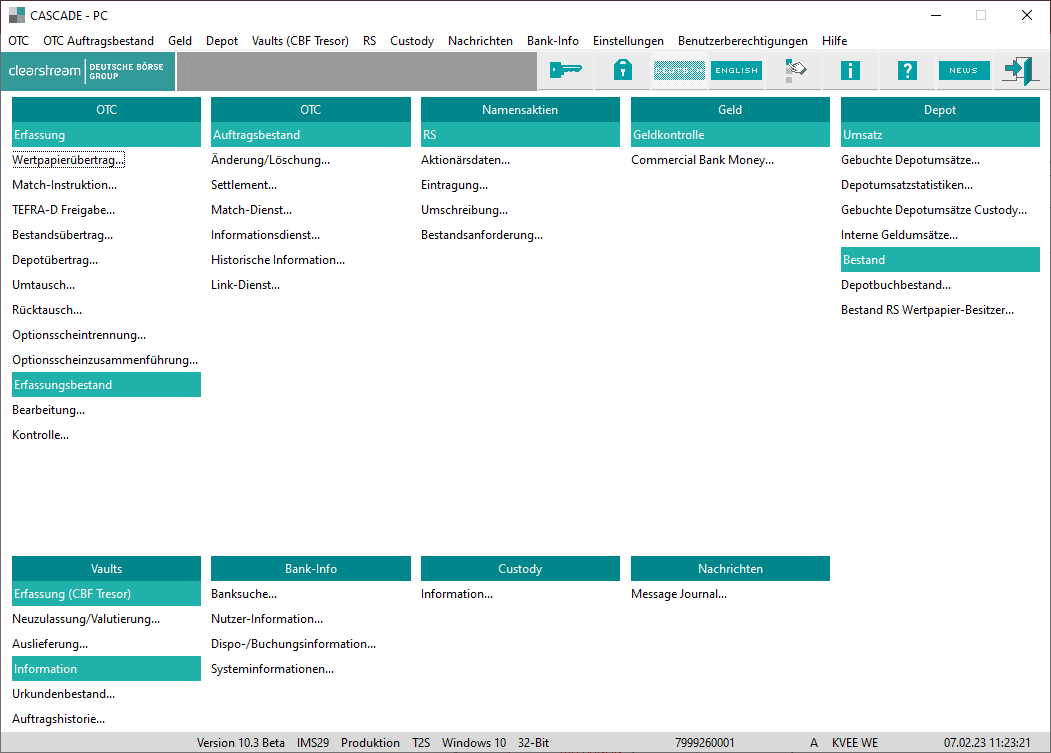Viewport: 1051px width, 753px height.
Task: Select Depotbuchbestand... under Bestand
Action: point(895,285)
